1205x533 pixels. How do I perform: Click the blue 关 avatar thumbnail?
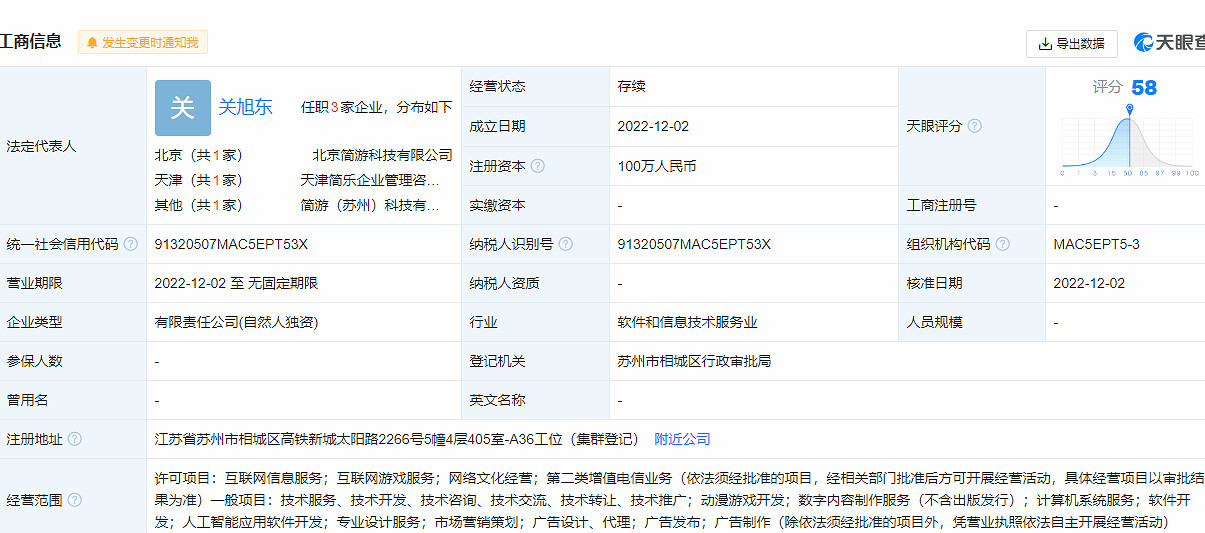tap(183, 108)
